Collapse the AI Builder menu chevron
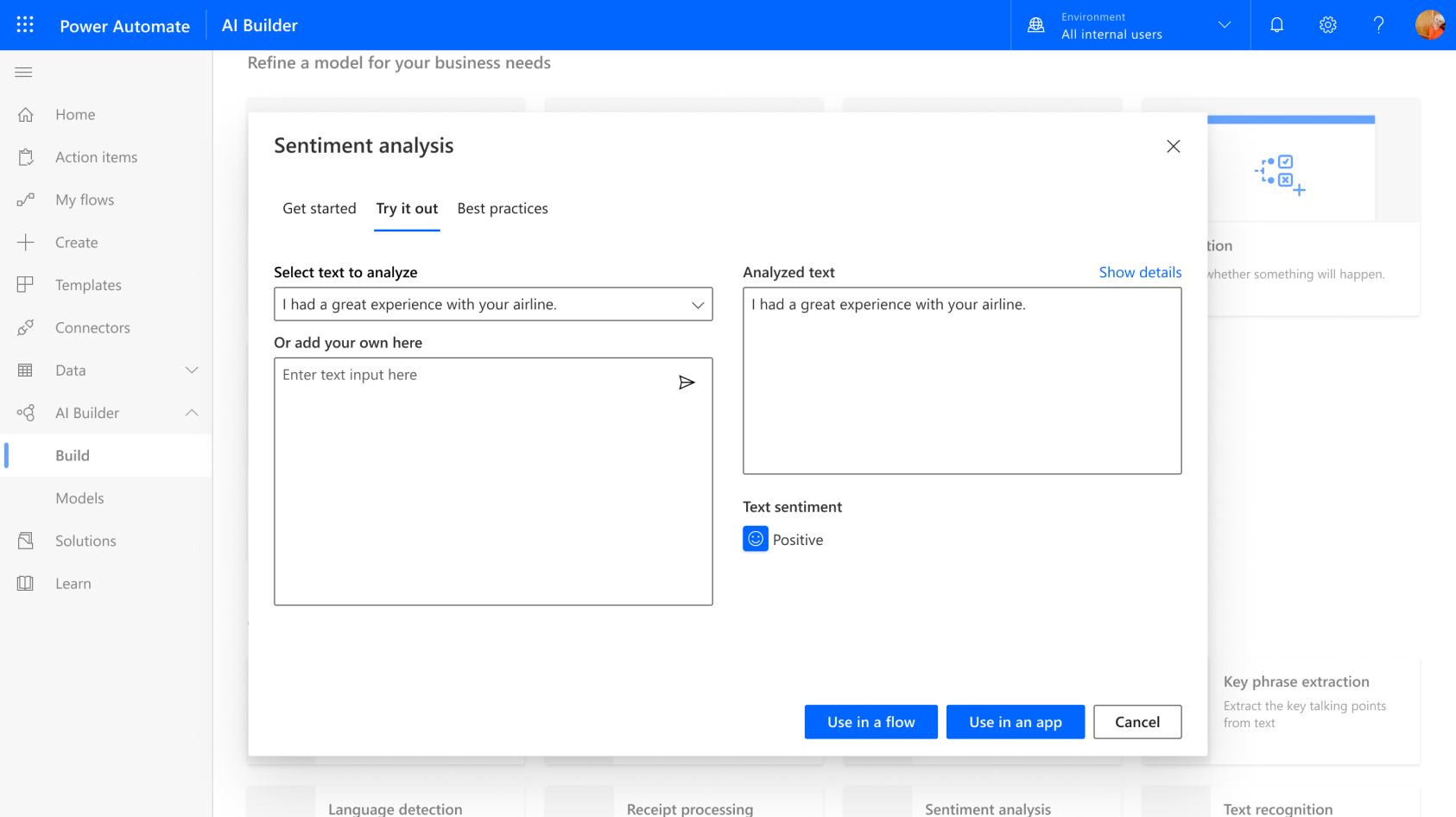Screen dimensions: 1456x817 tap(192, 413)
